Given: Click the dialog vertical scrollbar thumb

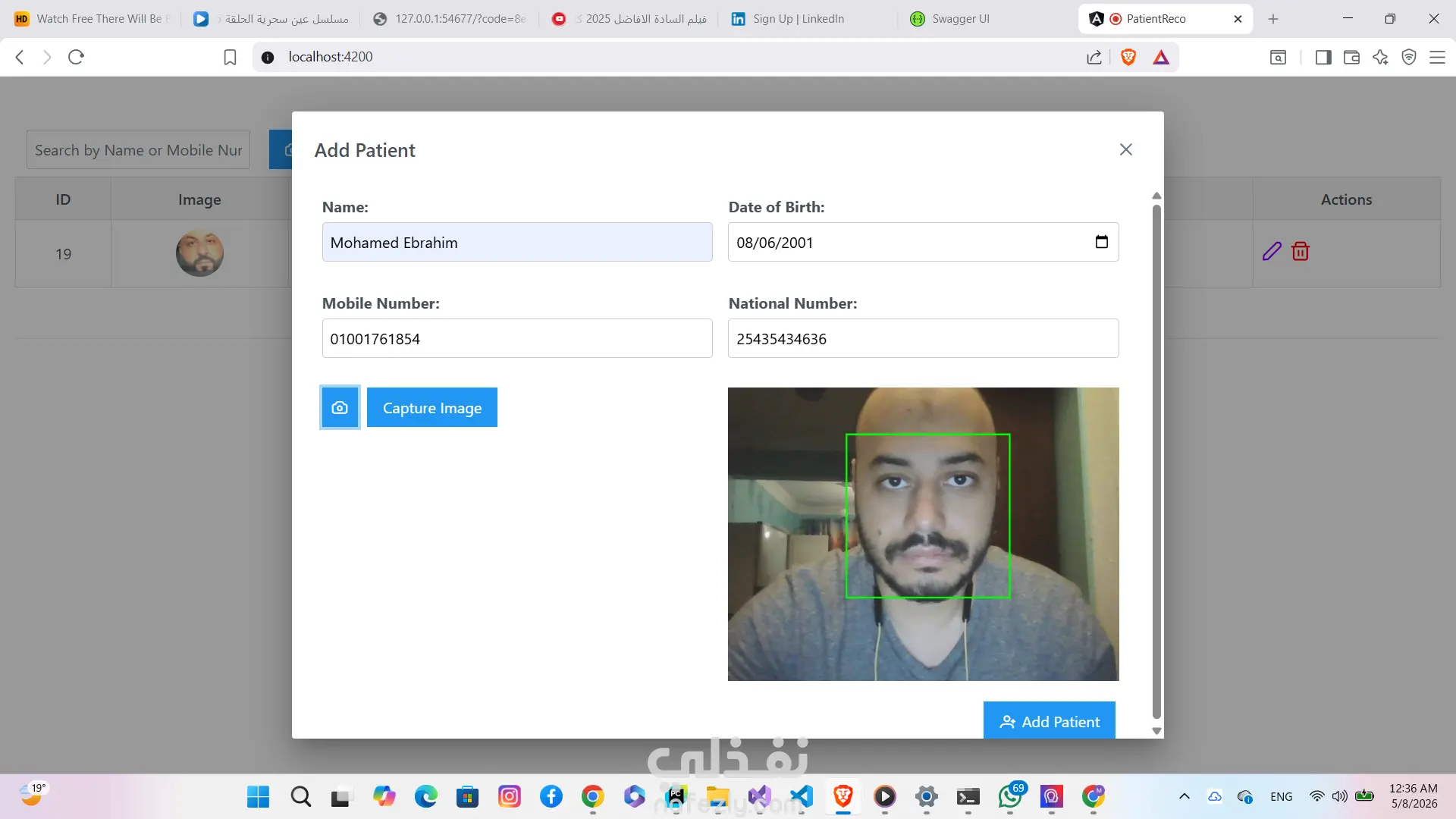Looking at the screenshot, I should coord(1156,461).
